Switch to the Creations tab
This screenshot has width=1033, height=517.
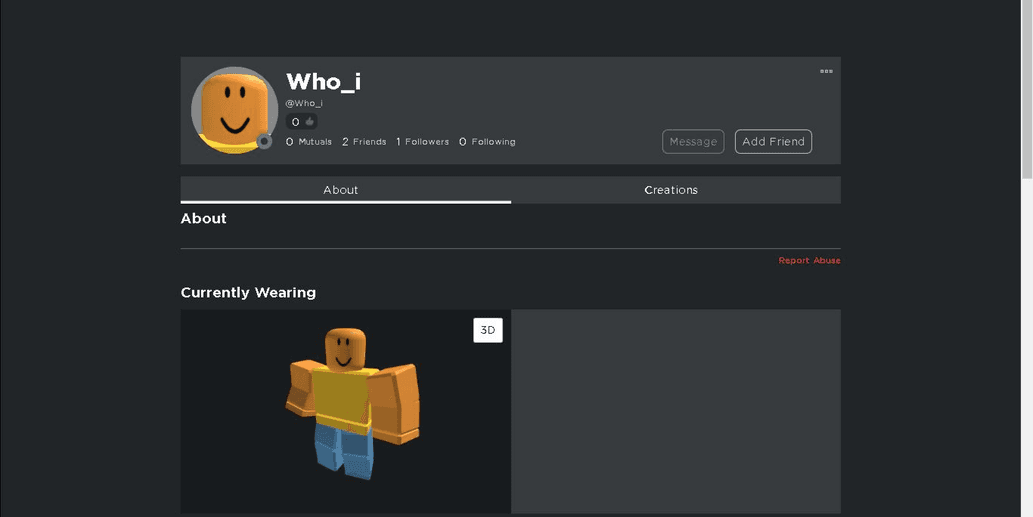click(x=676, y=190)
